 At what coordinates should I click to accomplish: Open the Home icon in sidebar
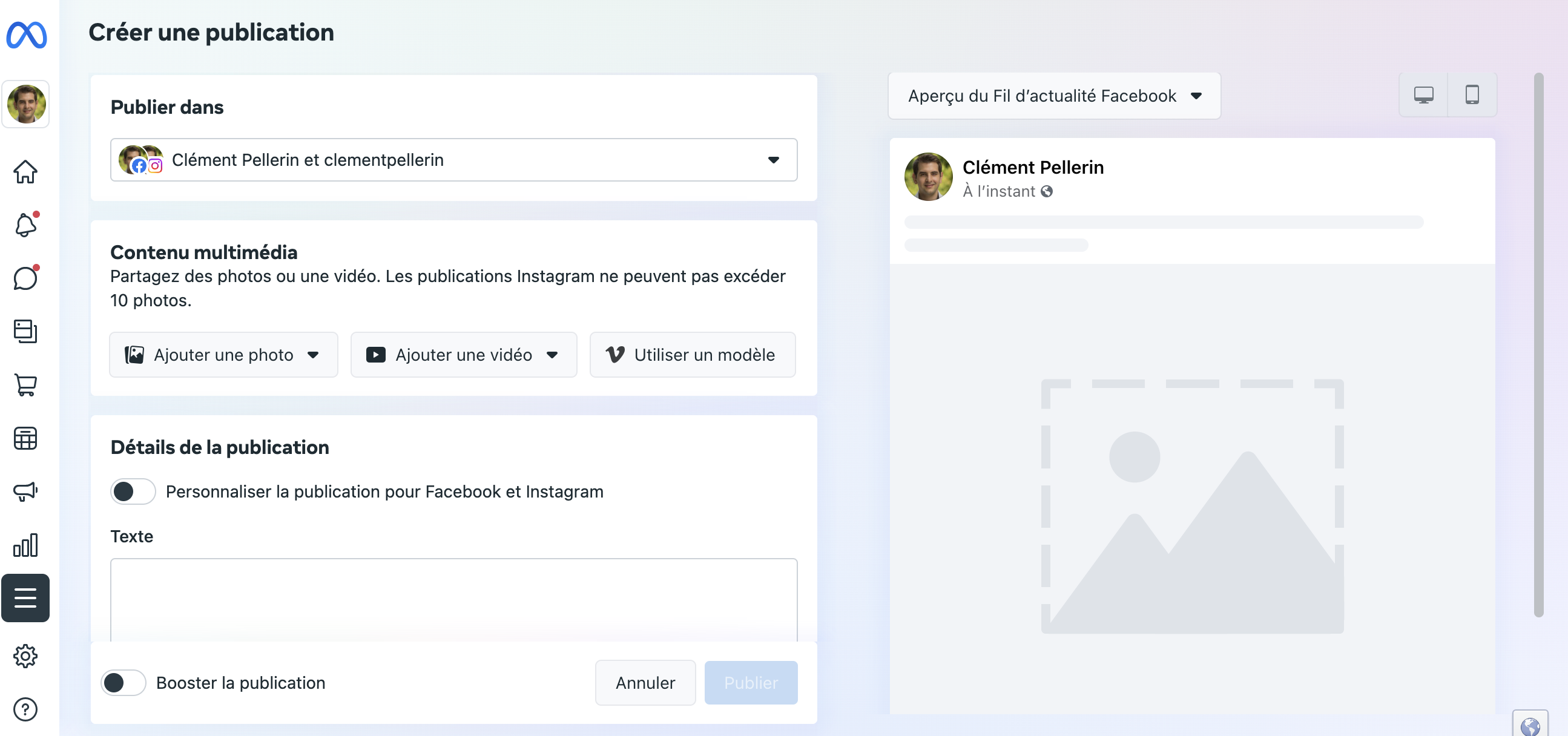pos(25,172)
